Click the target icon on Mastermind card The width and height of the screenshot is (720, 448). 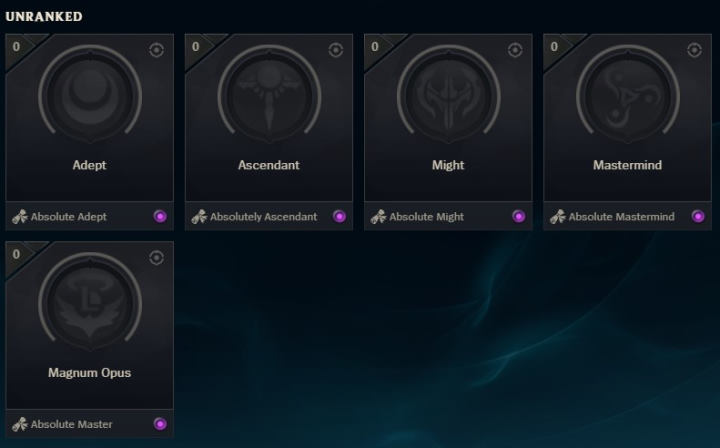click(x=694, y=50)
